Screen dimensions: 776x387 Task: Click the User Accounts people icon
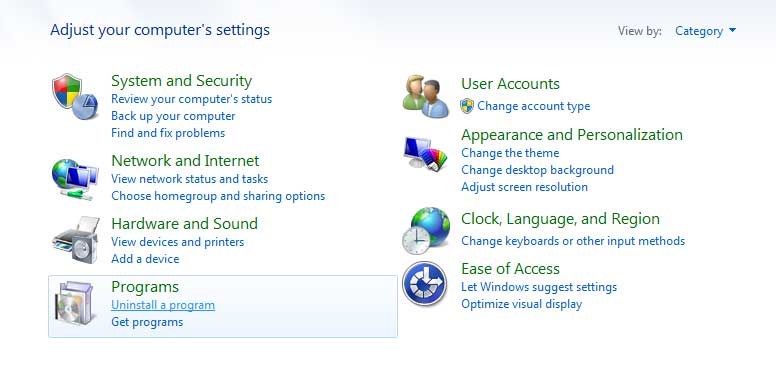click(x=425, y=96)
